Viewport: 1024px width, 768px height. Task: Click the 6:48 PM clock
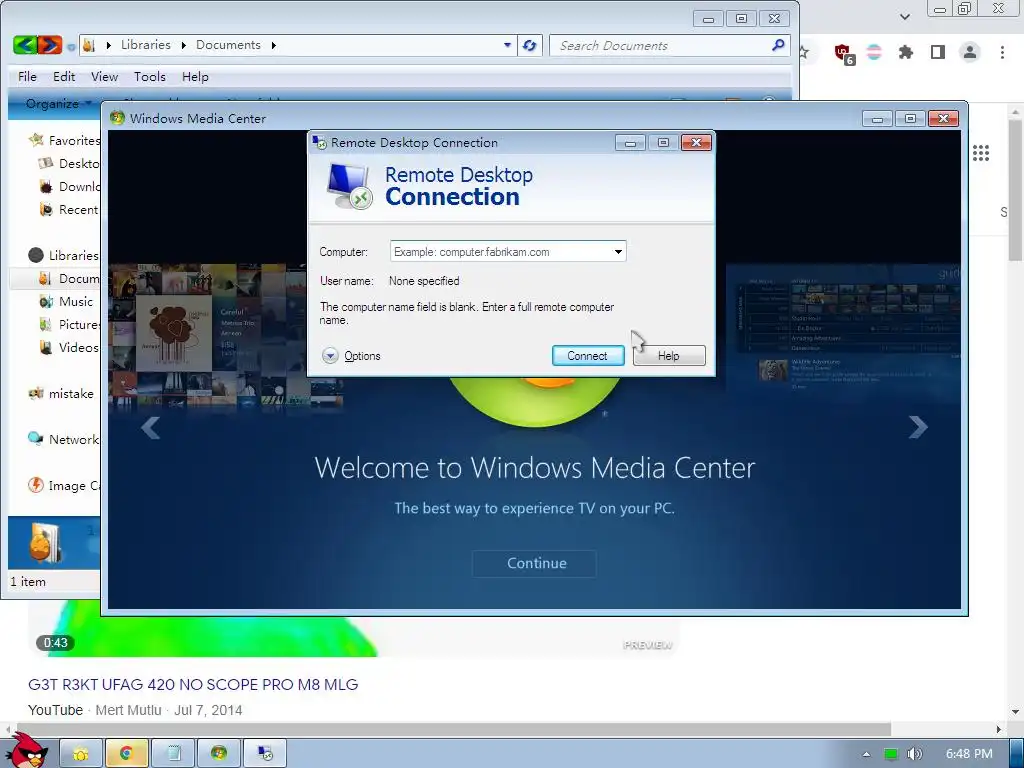(x=969, y=754)
